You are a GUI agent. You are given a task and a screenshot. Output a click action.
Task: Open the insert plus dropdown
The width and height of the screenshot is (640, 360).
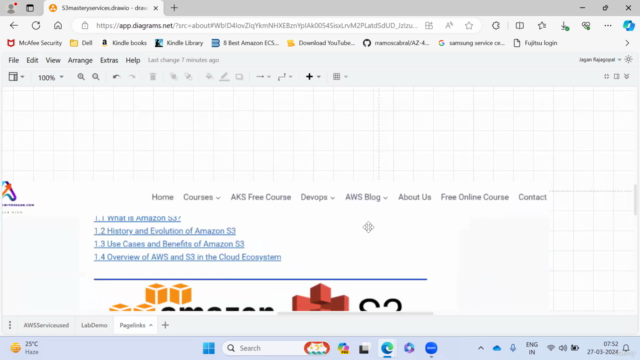point(313,77)
